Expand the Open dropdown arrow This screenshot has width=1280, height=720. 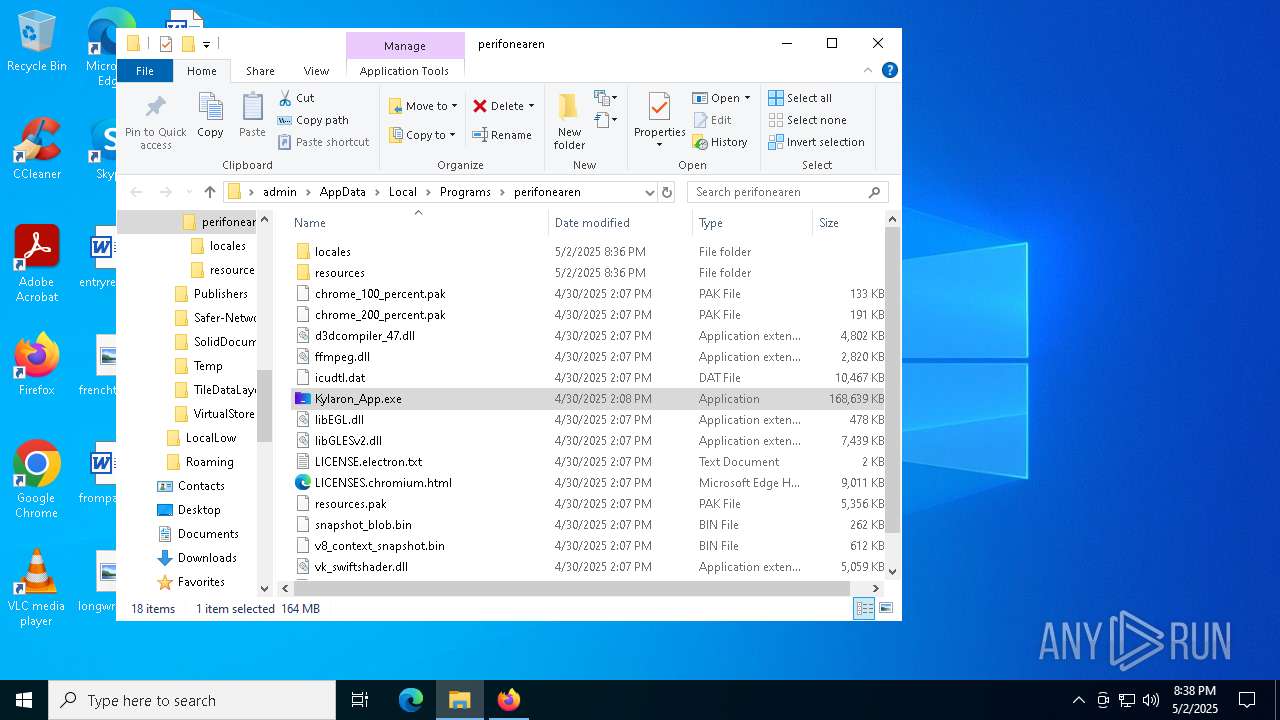(x=747, y=98)
